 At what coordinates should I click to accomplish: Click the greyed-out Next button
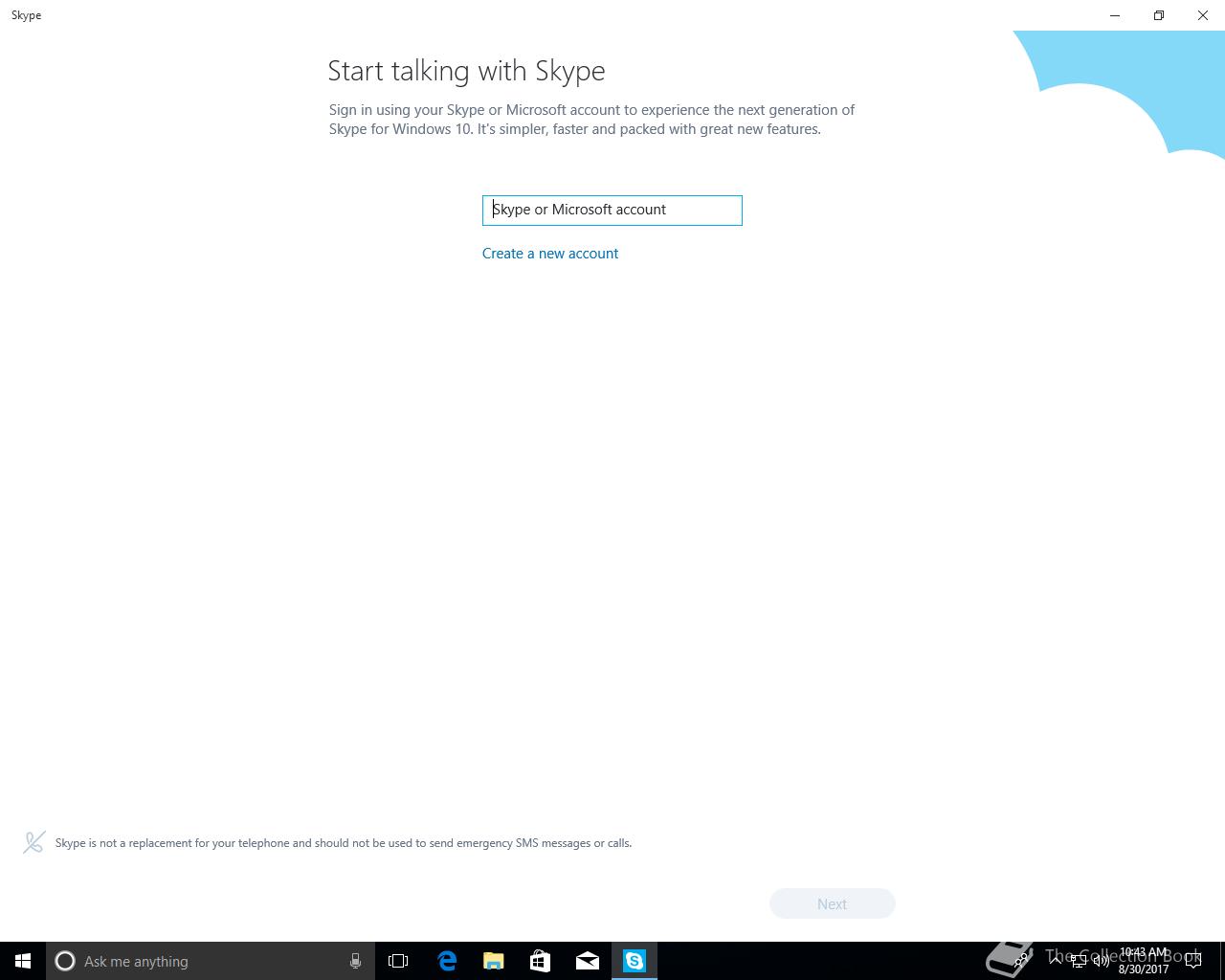tap(833, 903)
